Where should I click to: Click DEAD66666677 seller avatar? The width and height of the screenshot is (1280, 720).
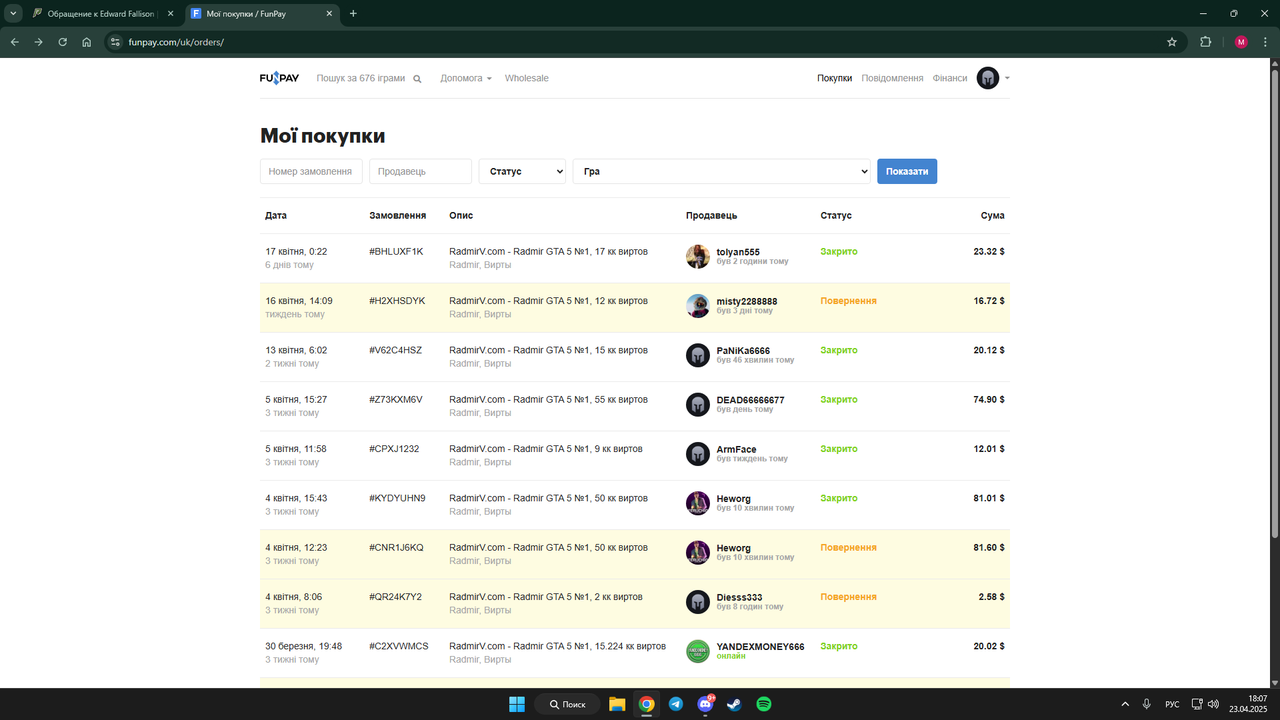[x=698, y=404]
